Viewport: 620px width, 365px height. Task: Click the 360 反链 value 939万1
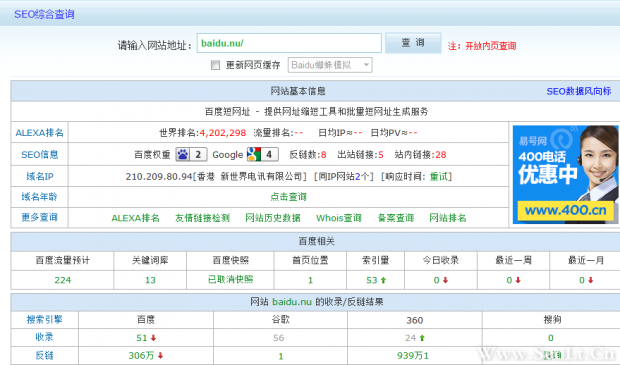413,356
